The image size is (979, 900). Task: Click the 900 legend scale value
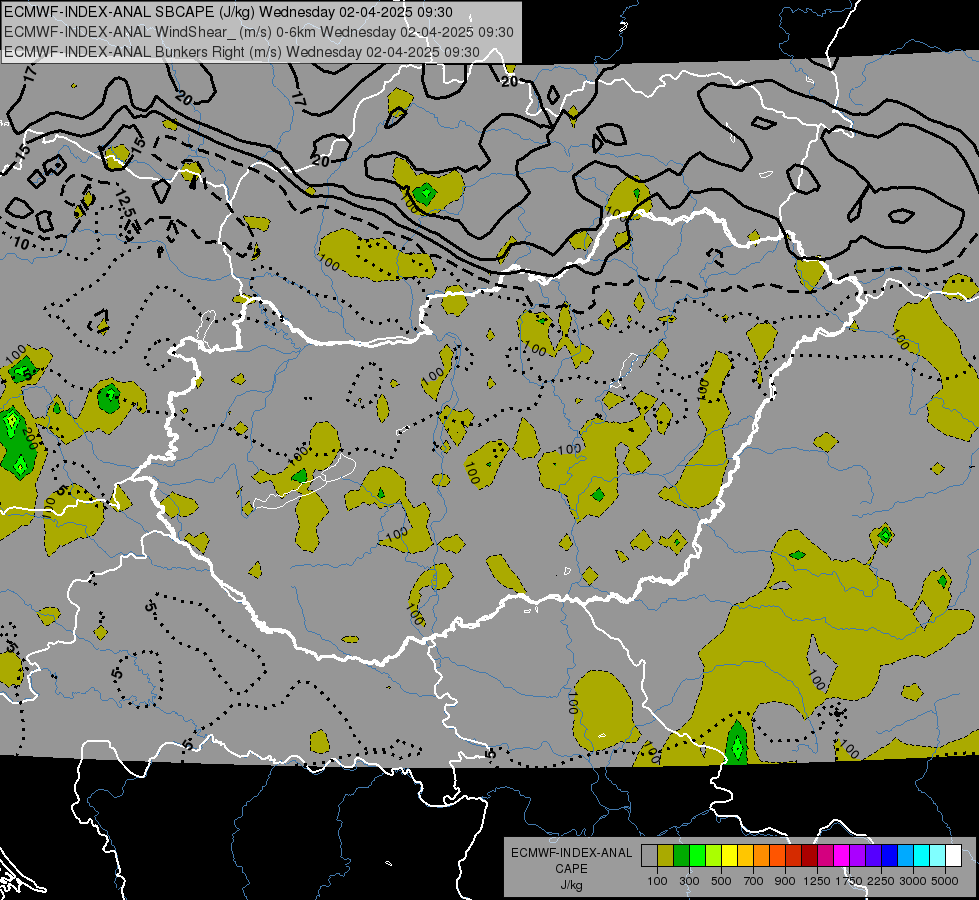point(785,881)
